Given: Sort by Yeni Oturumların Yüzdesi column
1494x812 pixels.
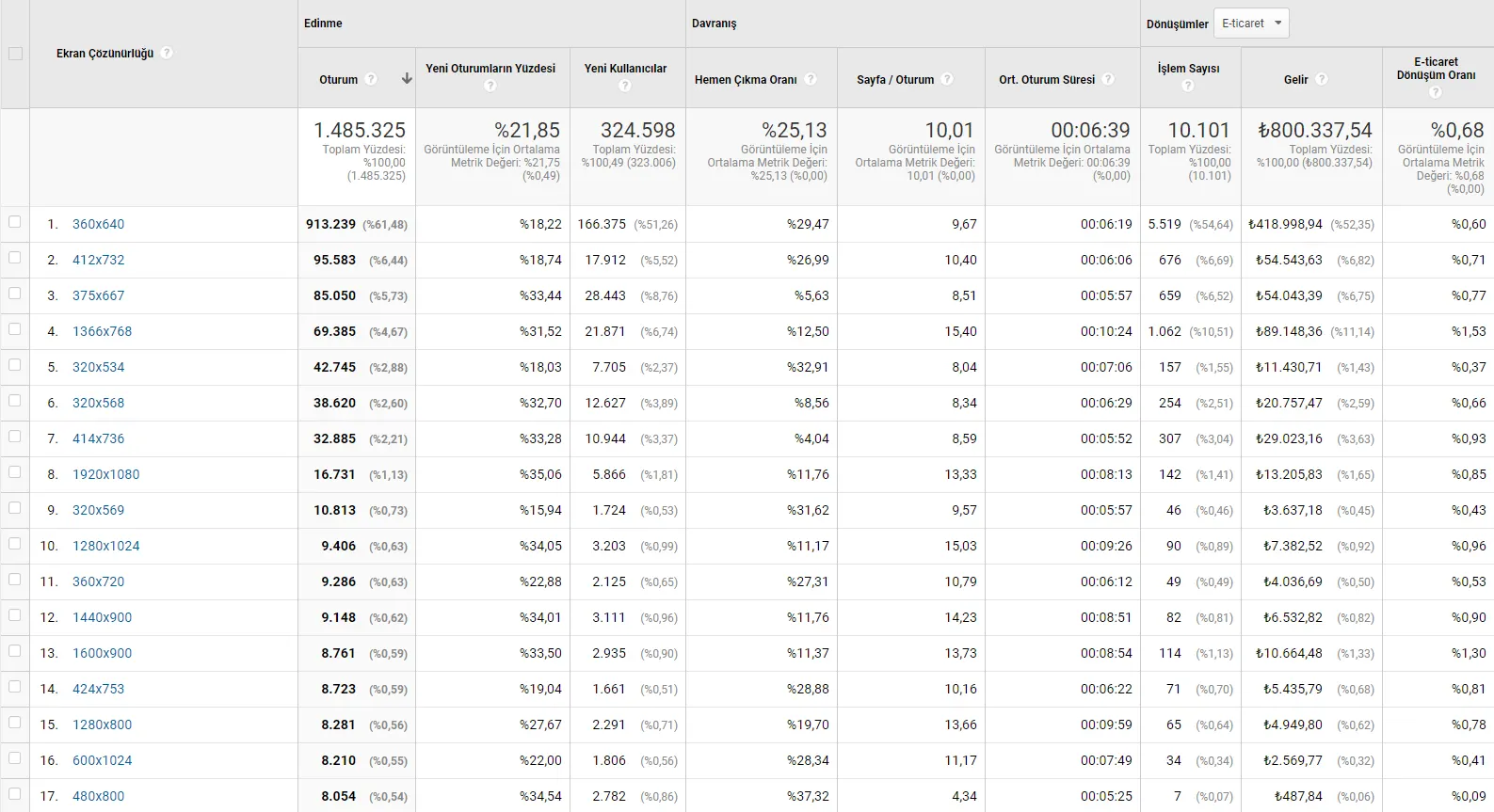Looking at the screenshot, I should coord(490,68).
